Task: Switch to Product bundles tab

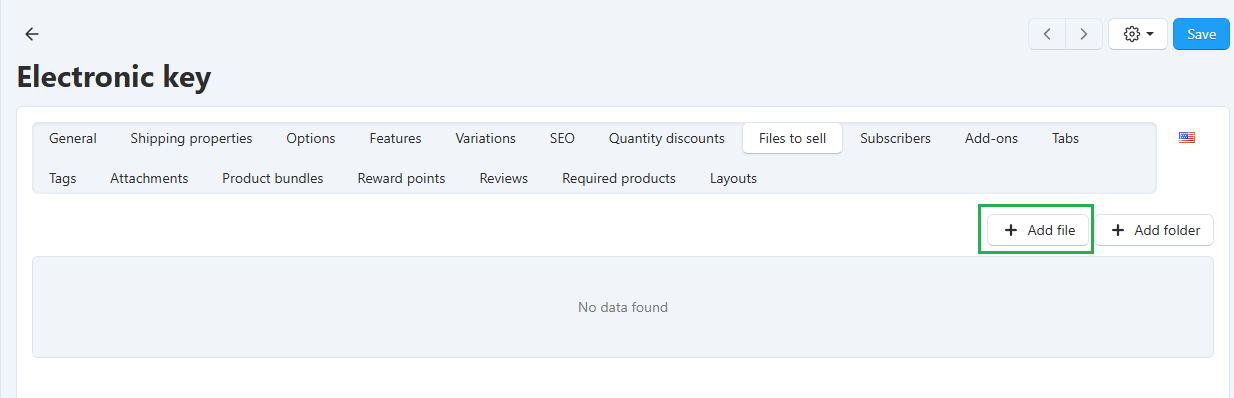Action: (273, 178)
